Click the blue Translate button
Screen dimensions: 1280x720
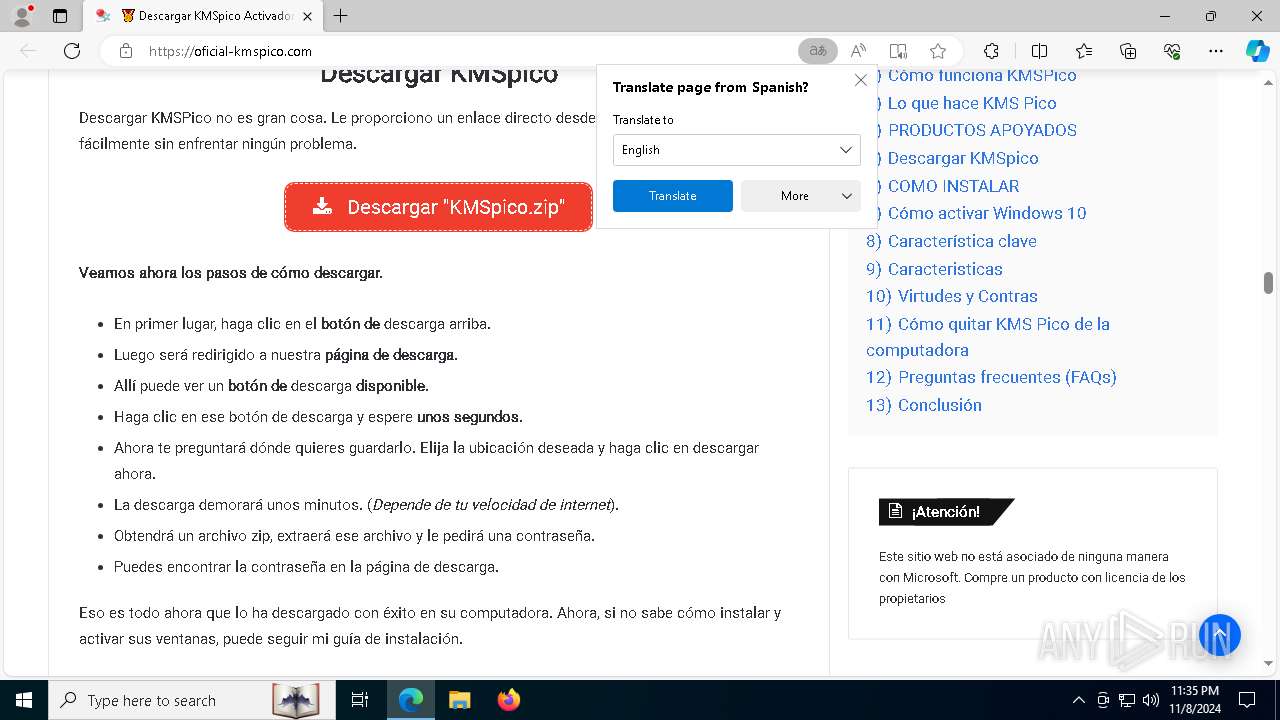click(x=673, y=196)
